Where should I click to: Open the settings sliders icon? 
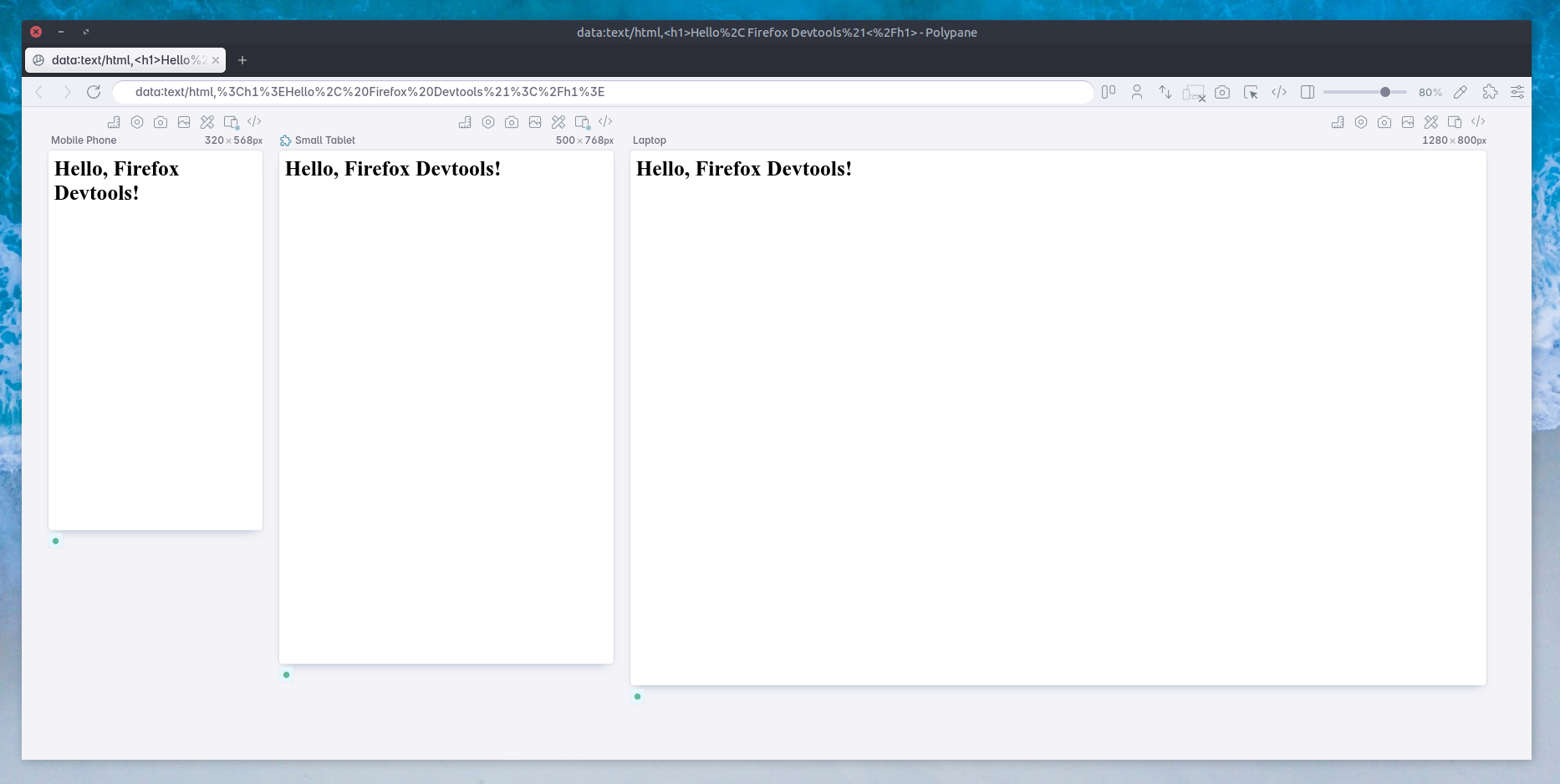coord(1517,92)
